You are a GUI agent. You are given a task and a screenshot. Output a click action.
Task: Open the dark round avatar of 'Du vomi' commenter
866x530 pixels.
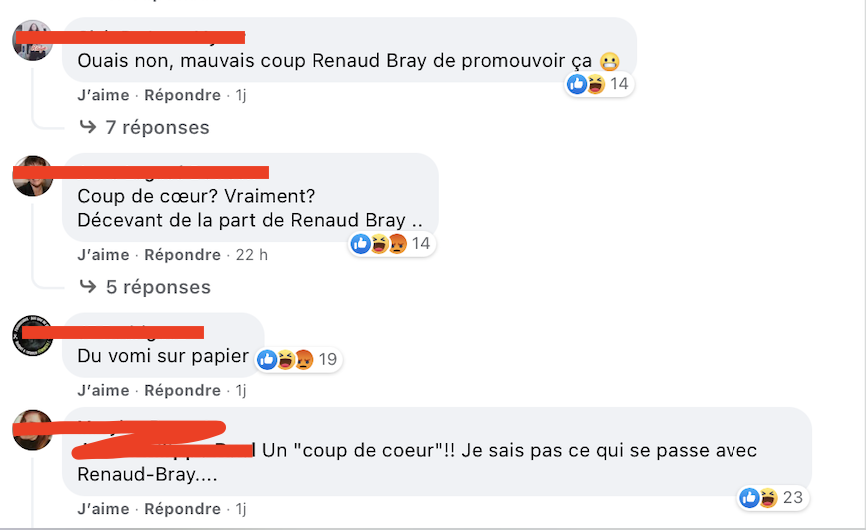[x=33, y=336]
